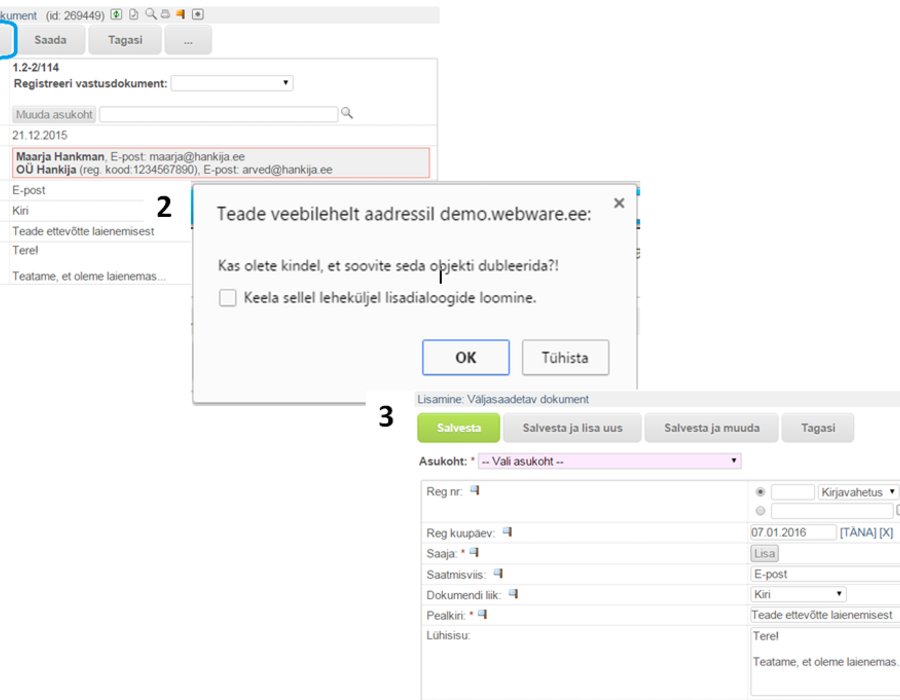Click the green refresh icon beside document id
Image resolution: width=900 pixels, height=700 pixels.
coord(117,14)
